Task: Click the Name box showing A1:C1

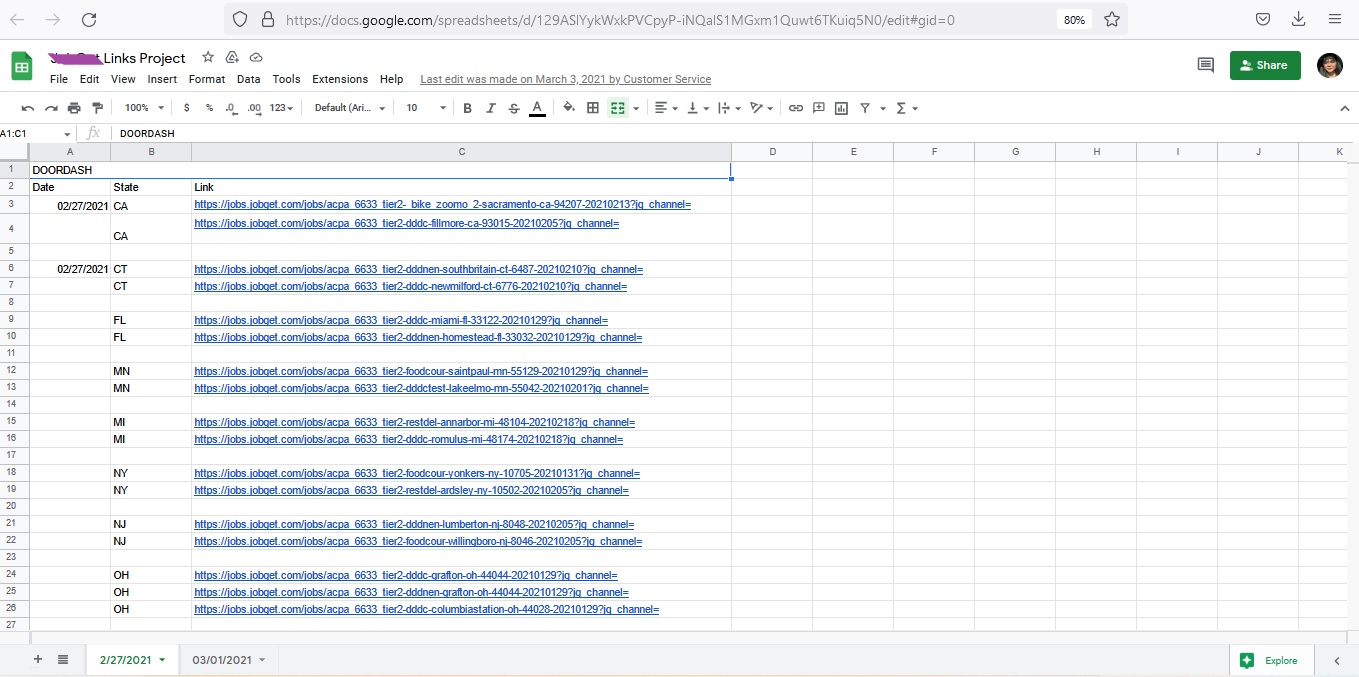Action: pos(37,133)
